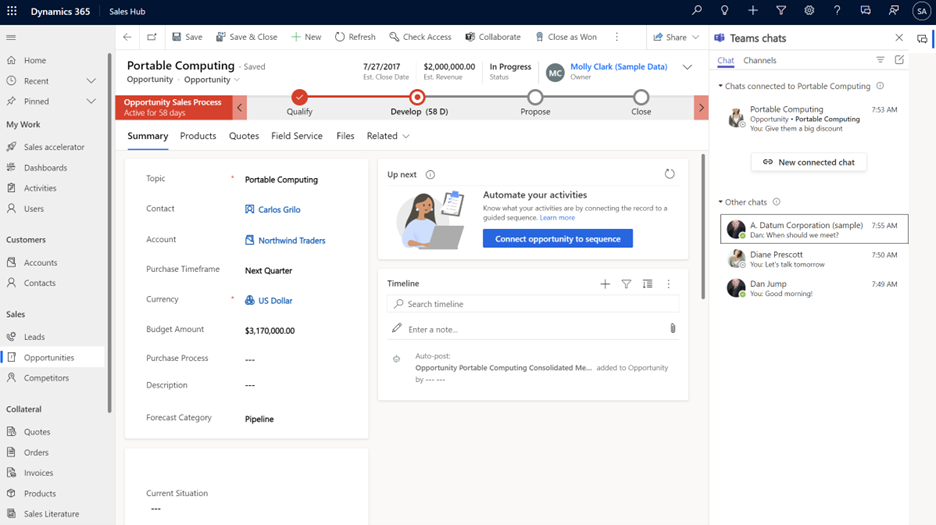Open the Field Service tab

point(297,136)
